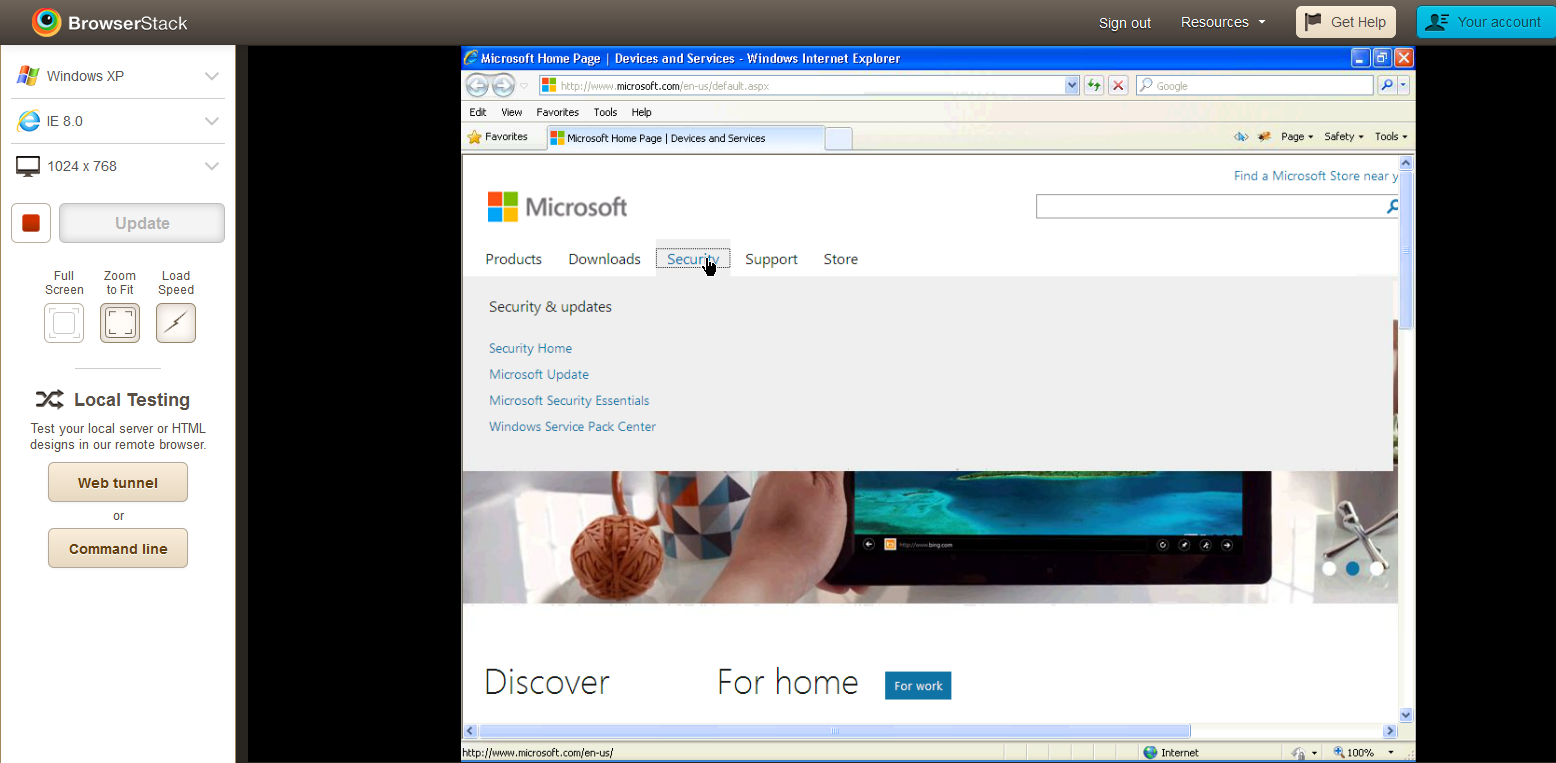Expand the IE 8.0 browser dropdown
Image resolution: width=1556 pixels, height=763 pixels.
pyautogui.click(x=212, y=121)
